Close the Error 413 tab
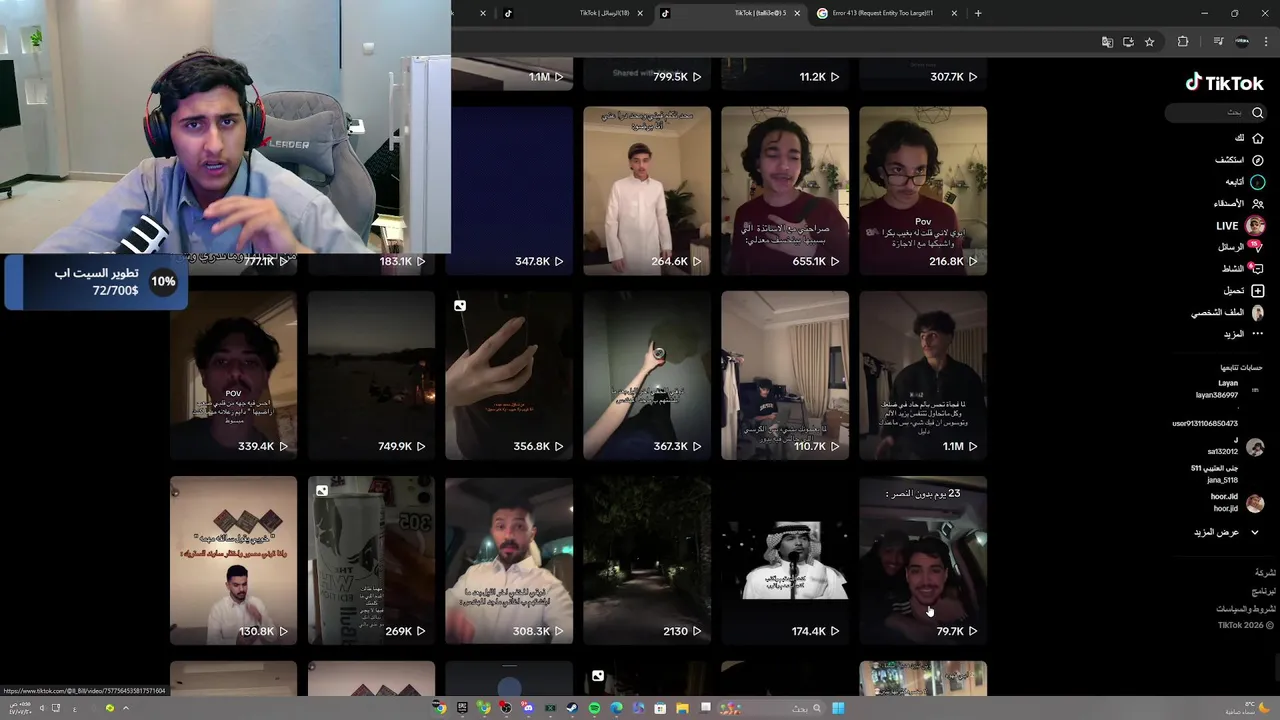This screenshot has height=720, width=1280. click(954, 13)
